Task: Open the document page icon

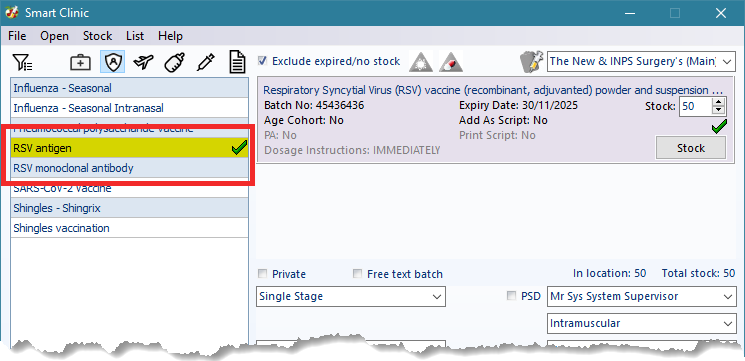Action: pyautogui.click(x=238, y=62)
